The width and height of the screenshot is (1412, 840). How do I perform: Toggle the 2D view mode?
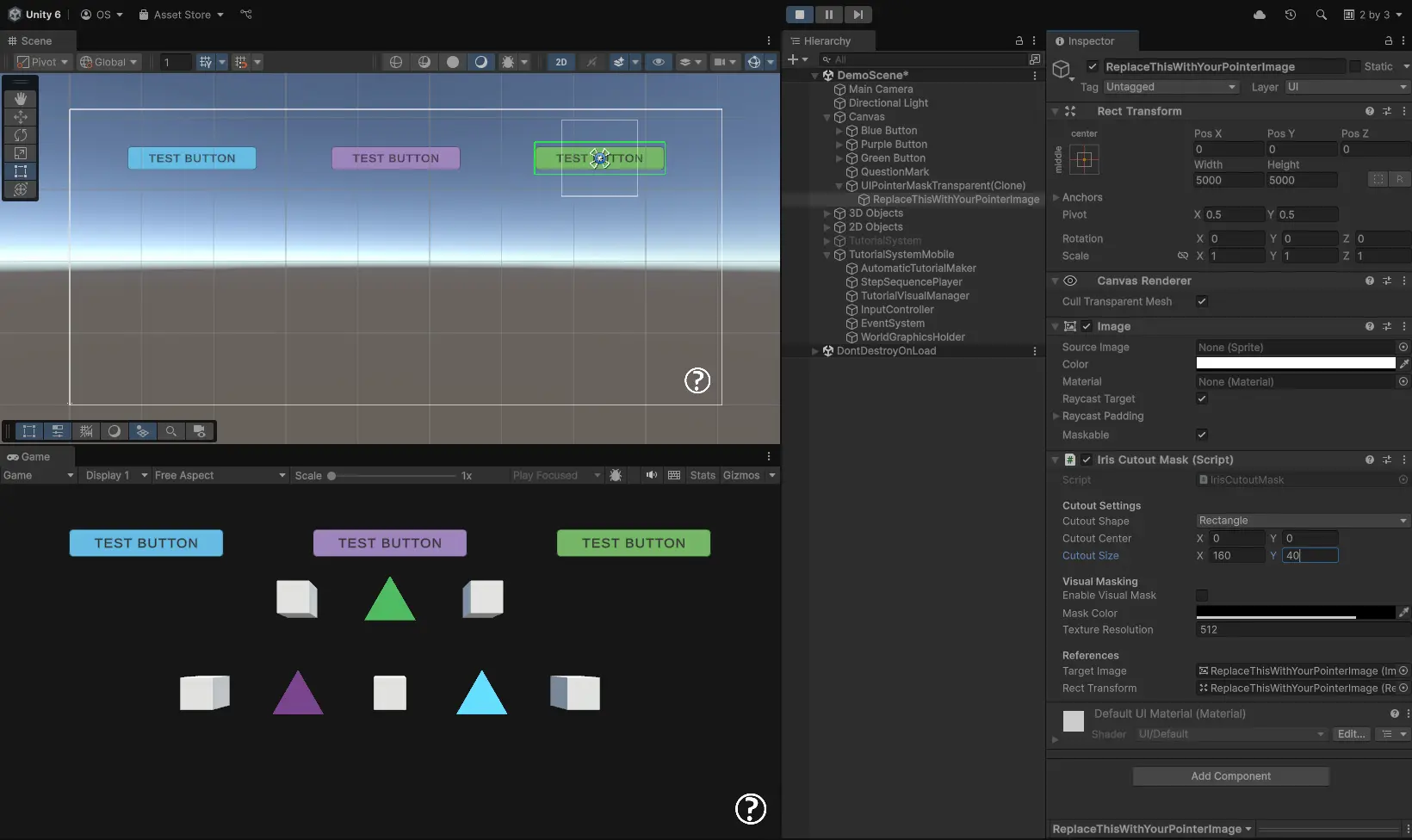pos(561,62)
